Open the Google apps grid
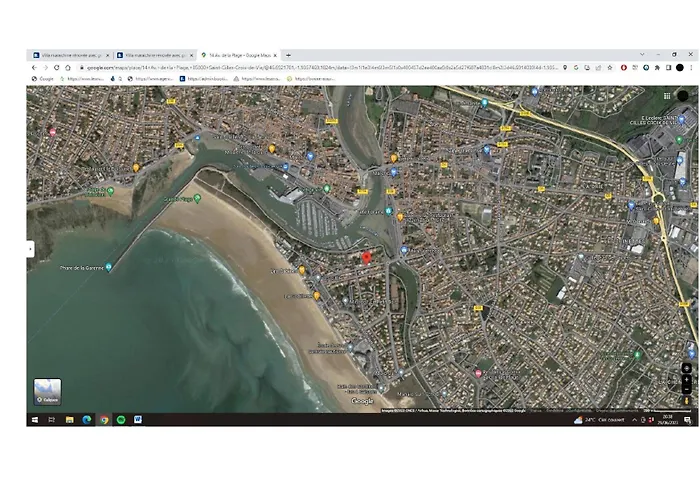This screenshot has height=500, width=700. coord(667,95)
